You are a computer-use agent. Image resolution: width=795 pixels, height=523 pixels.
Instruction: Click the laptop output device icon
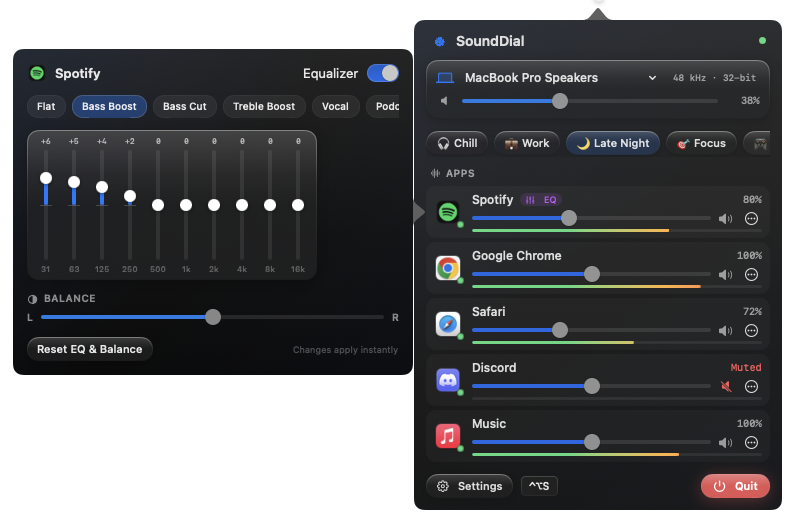(x=445, y=78)
